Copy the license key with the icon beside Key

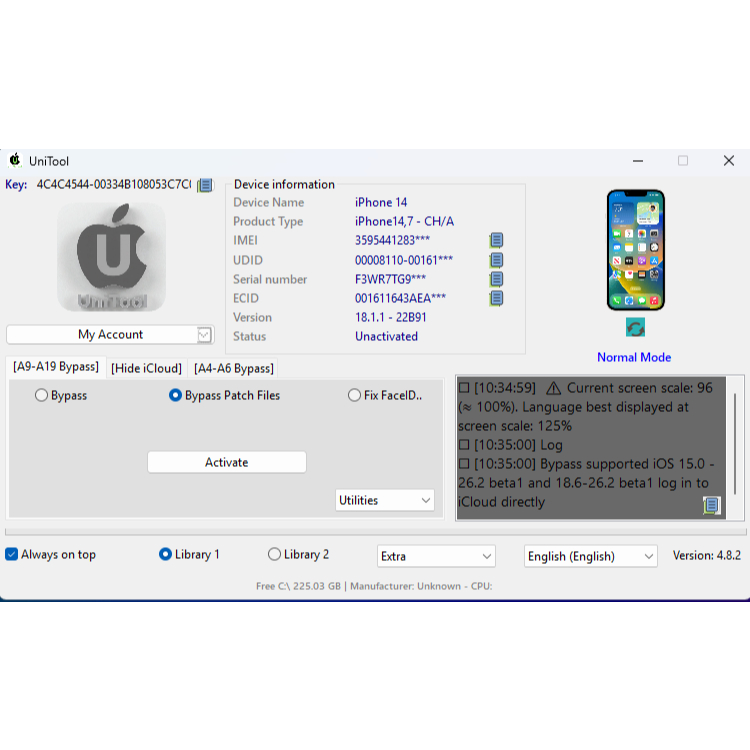pos(205,185)
